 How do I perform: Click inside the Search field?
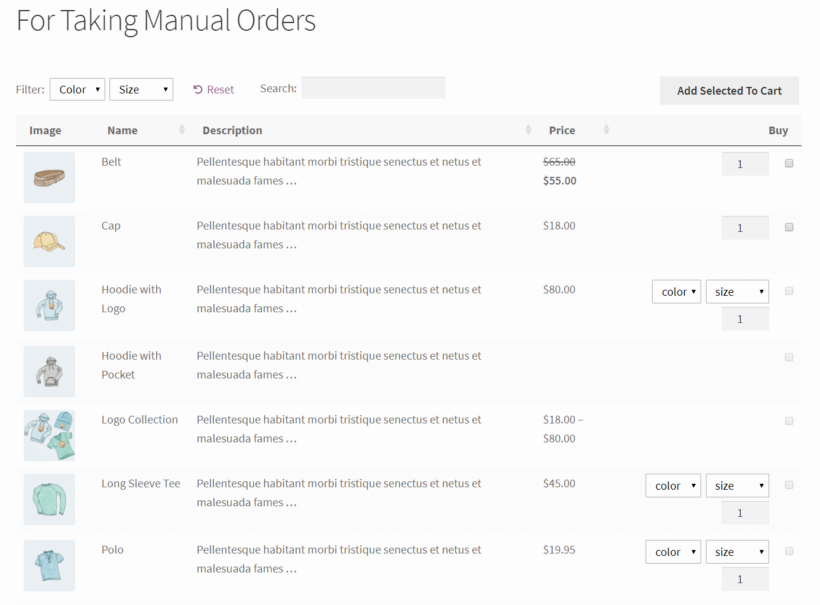click(x=373, y=87)
